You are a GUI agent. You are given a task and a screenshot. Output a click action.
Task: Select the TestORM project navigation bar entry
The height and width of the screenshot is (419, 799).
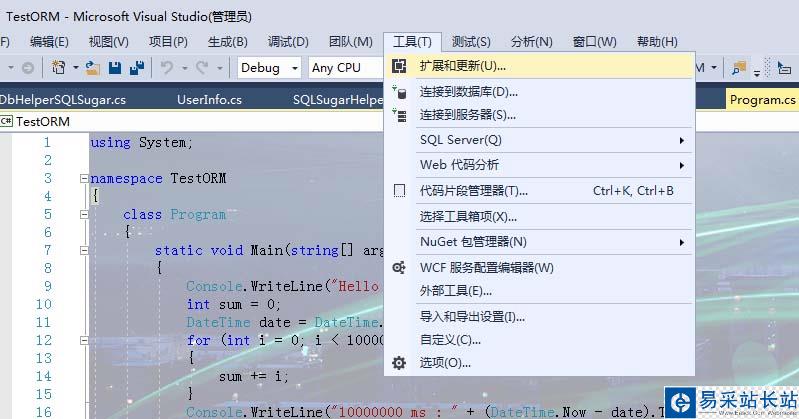pos(43,121)
